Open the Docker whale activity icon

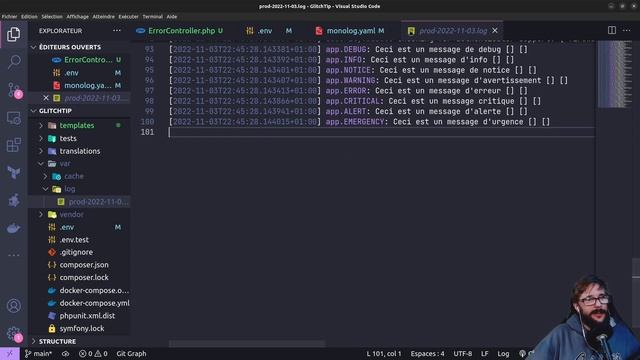[x=13, y=228]
